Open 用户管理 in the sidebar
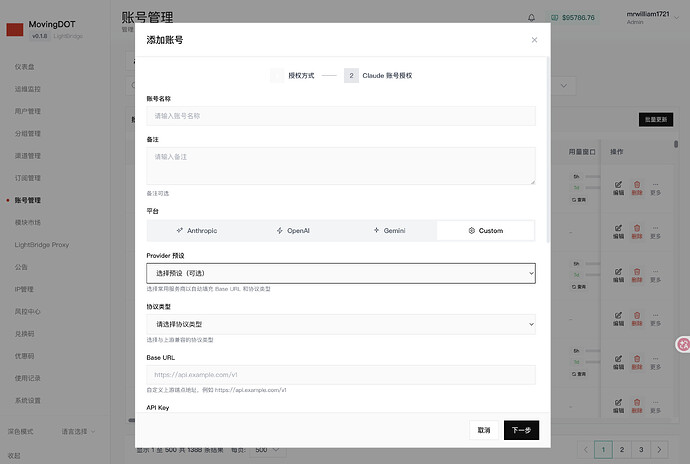Viewport: 690px width, 464px height. 28,111
